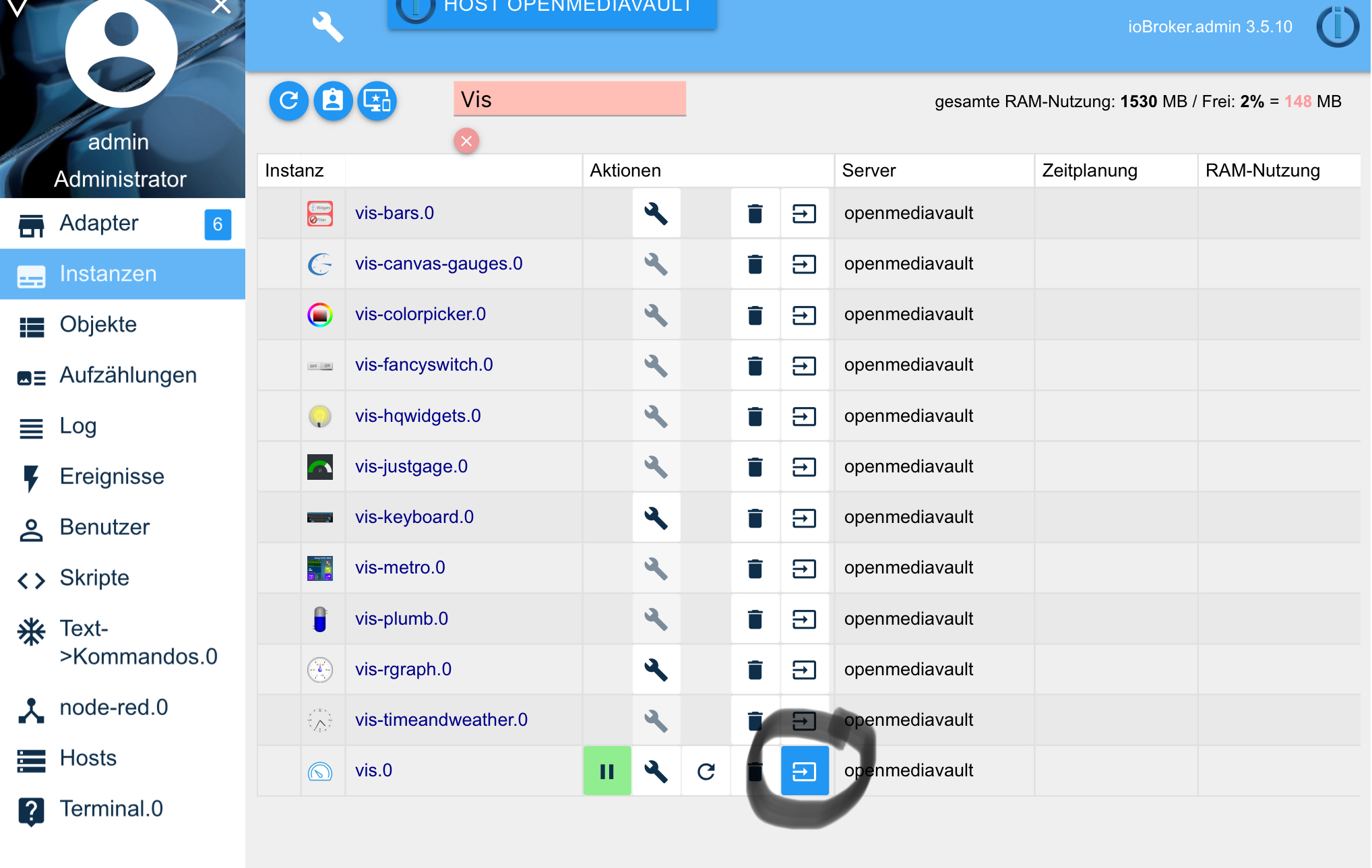Image resolution: width=1372 pixels, height=868 pixels.
Task: Delete the vis-metro.0 instance
Action: [755, 568]
